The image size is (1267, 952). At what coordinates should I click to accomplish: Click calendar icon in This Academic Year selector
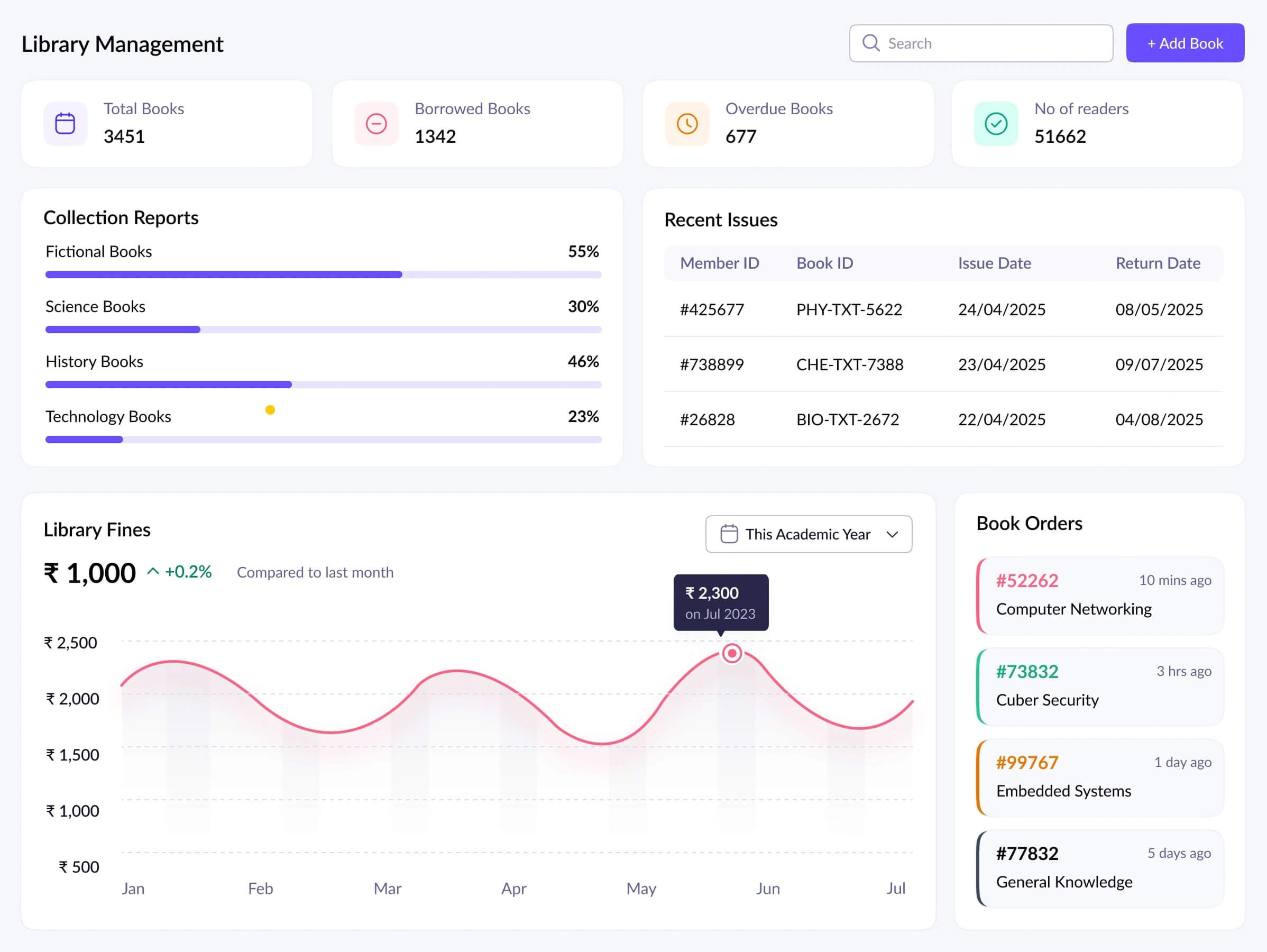point(729,534)
